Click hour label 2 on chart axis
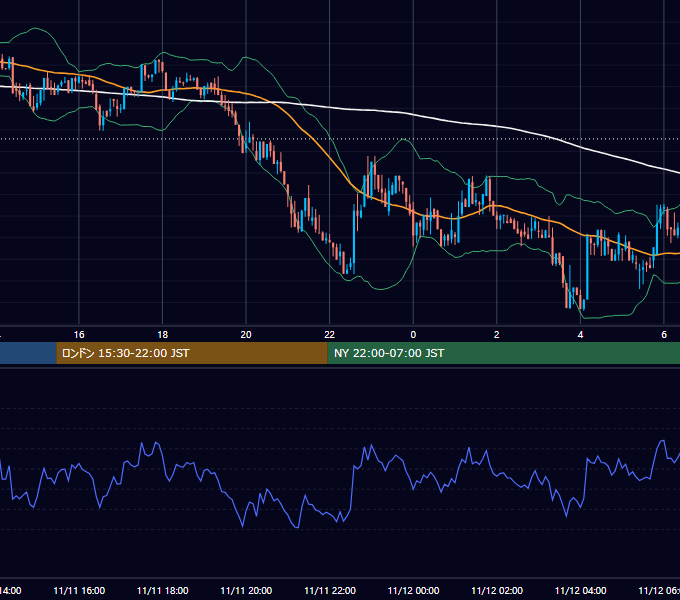The image size is (680, 600). click(497, 334)
